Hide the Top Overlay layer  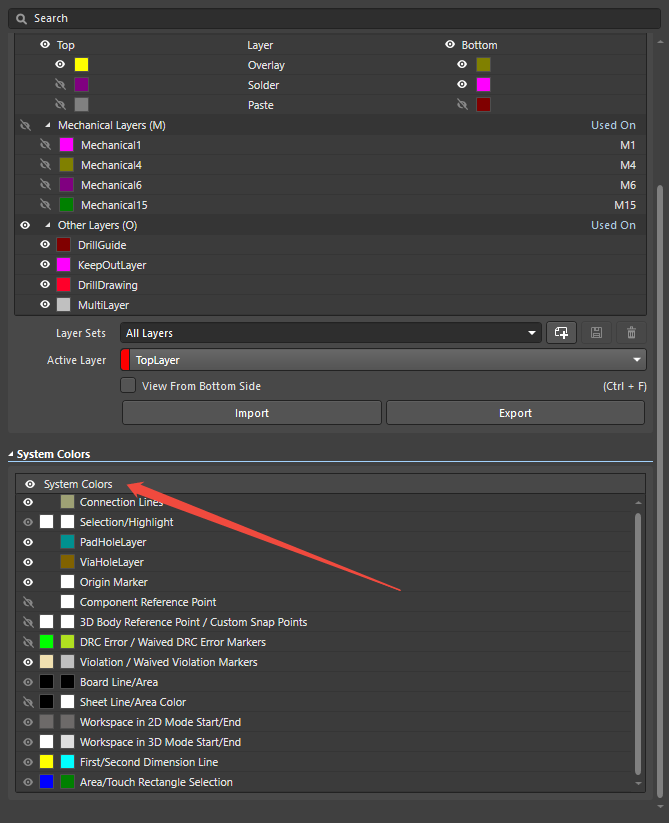click(60, 65)
